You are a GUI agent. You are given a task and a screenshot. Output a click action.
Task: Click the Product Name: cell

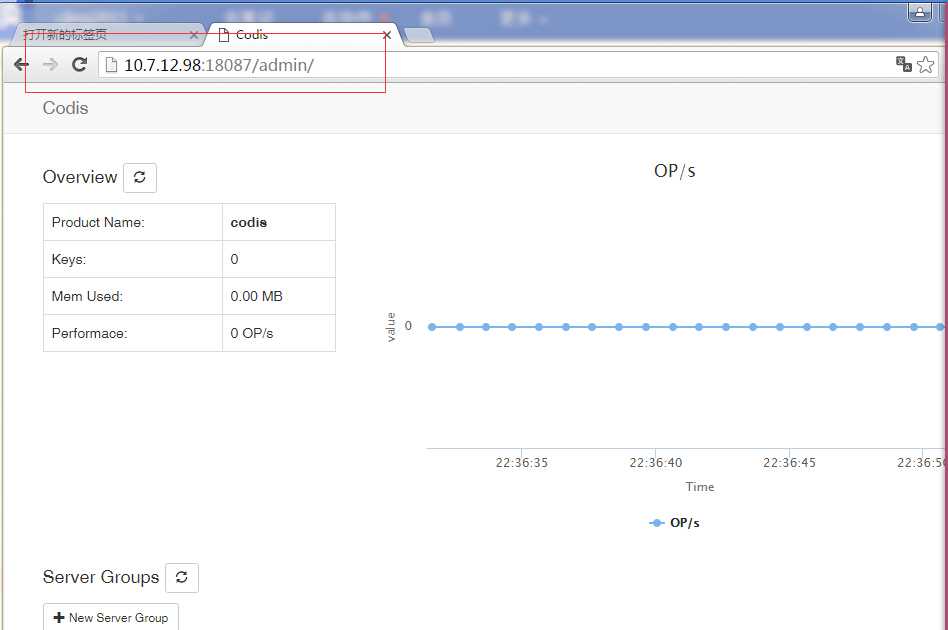133,222
